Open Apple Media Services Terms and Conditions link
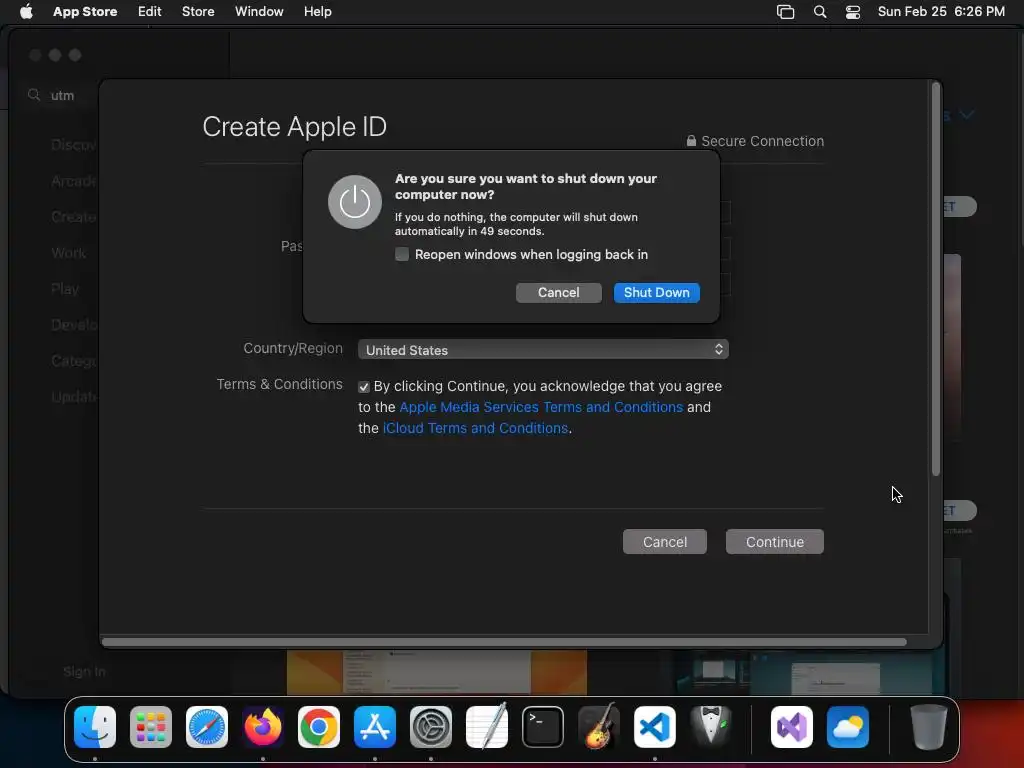1024x768 pixels. pos(541,407)
